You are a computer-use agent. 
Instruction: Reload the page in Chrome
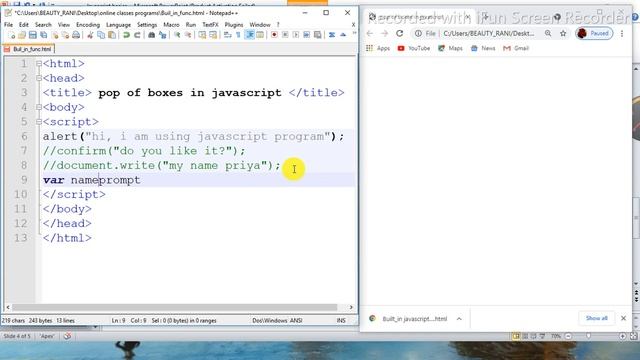pos(400,33)
